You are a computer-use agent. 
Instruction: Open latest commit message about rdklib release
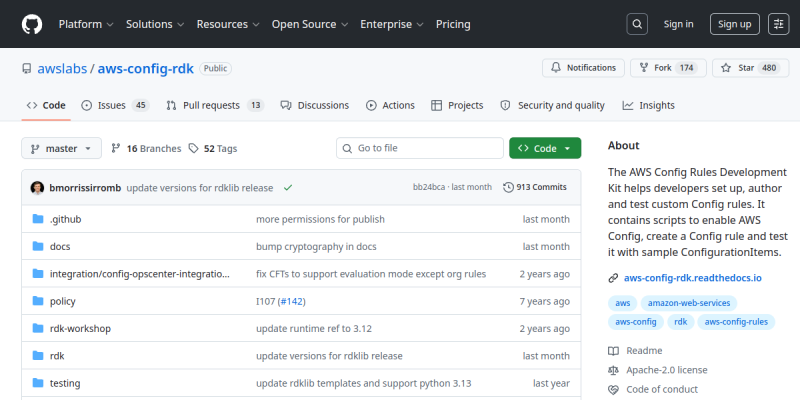(x=199, y=188)
